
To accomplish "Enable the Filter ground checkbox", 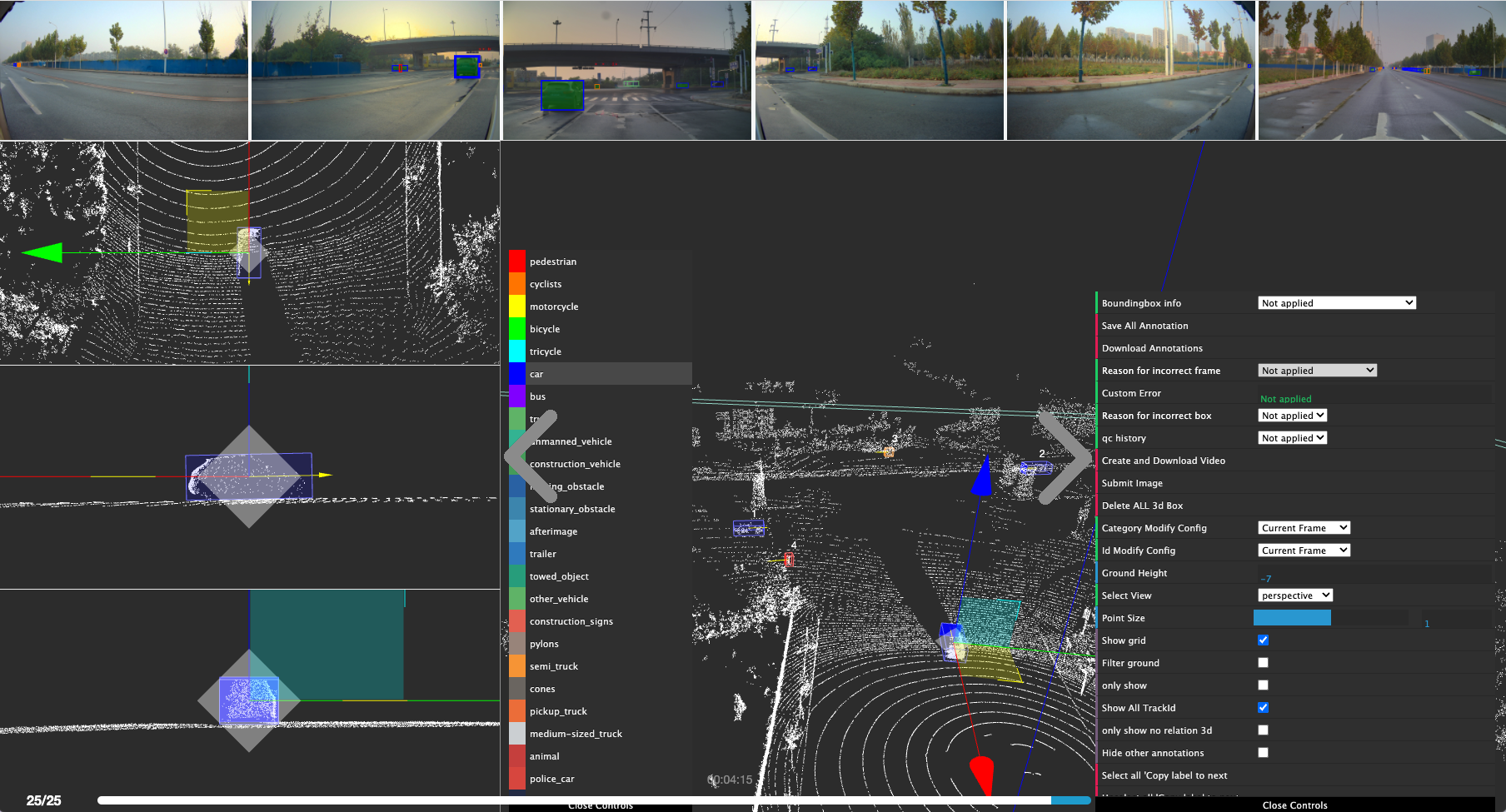I will (x=1263, y=663).
